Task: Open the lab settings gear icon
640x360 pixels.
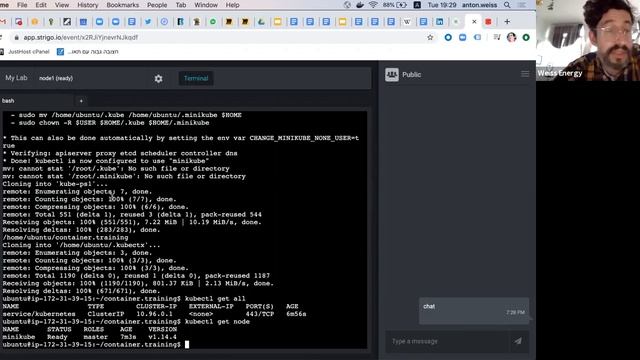Action: coord(158,78)
